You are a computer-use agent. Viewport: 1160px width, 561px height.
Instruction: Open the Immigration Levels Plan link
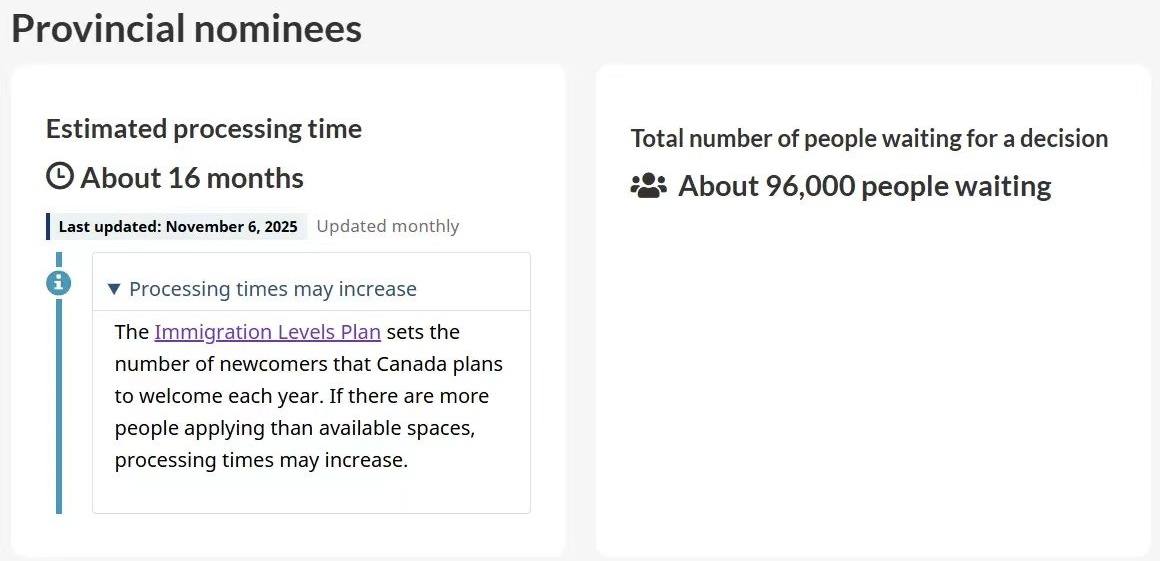click(267, 332)
